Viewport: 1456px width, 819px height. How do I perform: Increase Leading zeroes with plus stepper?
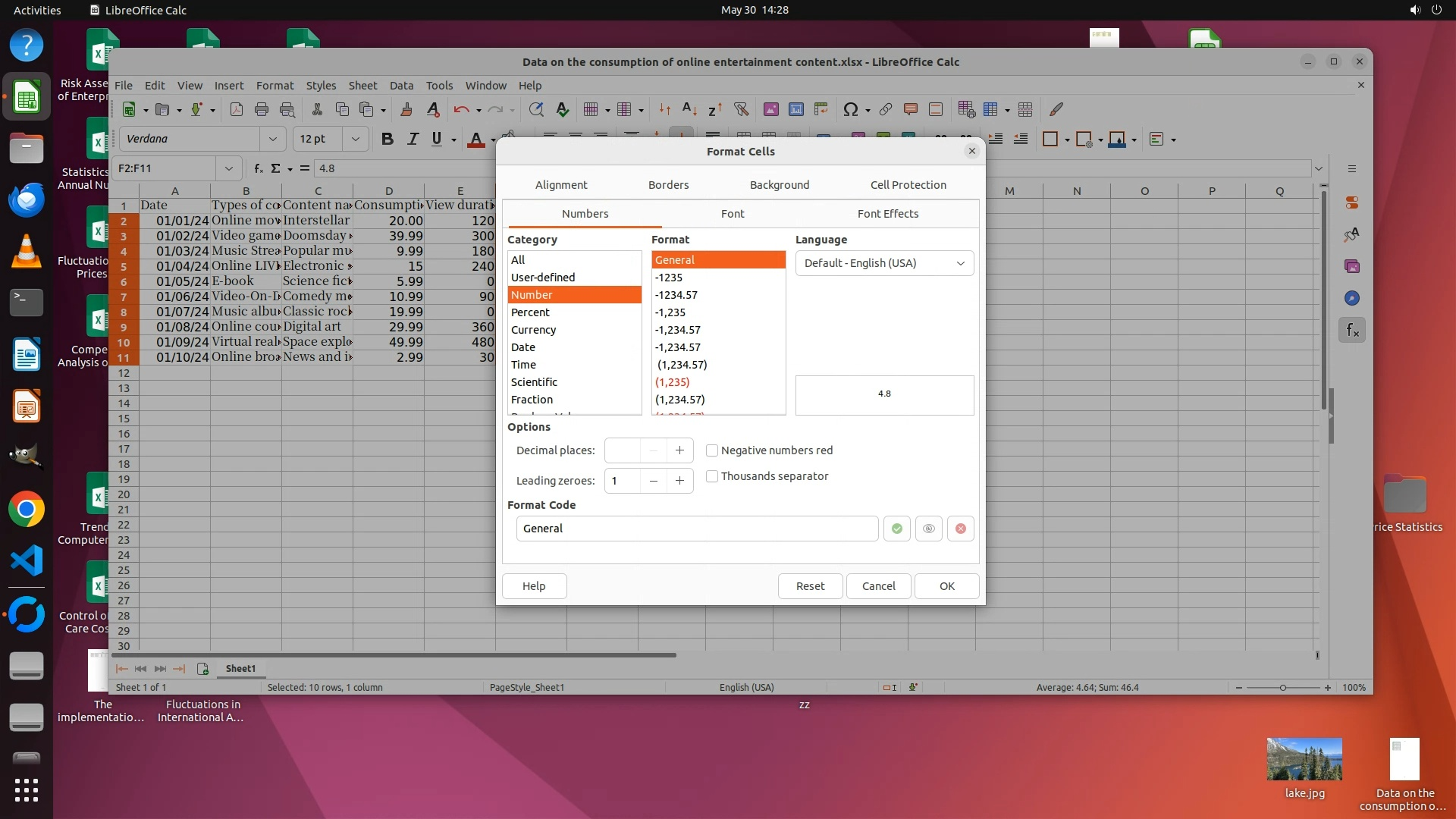click(679, 481)
